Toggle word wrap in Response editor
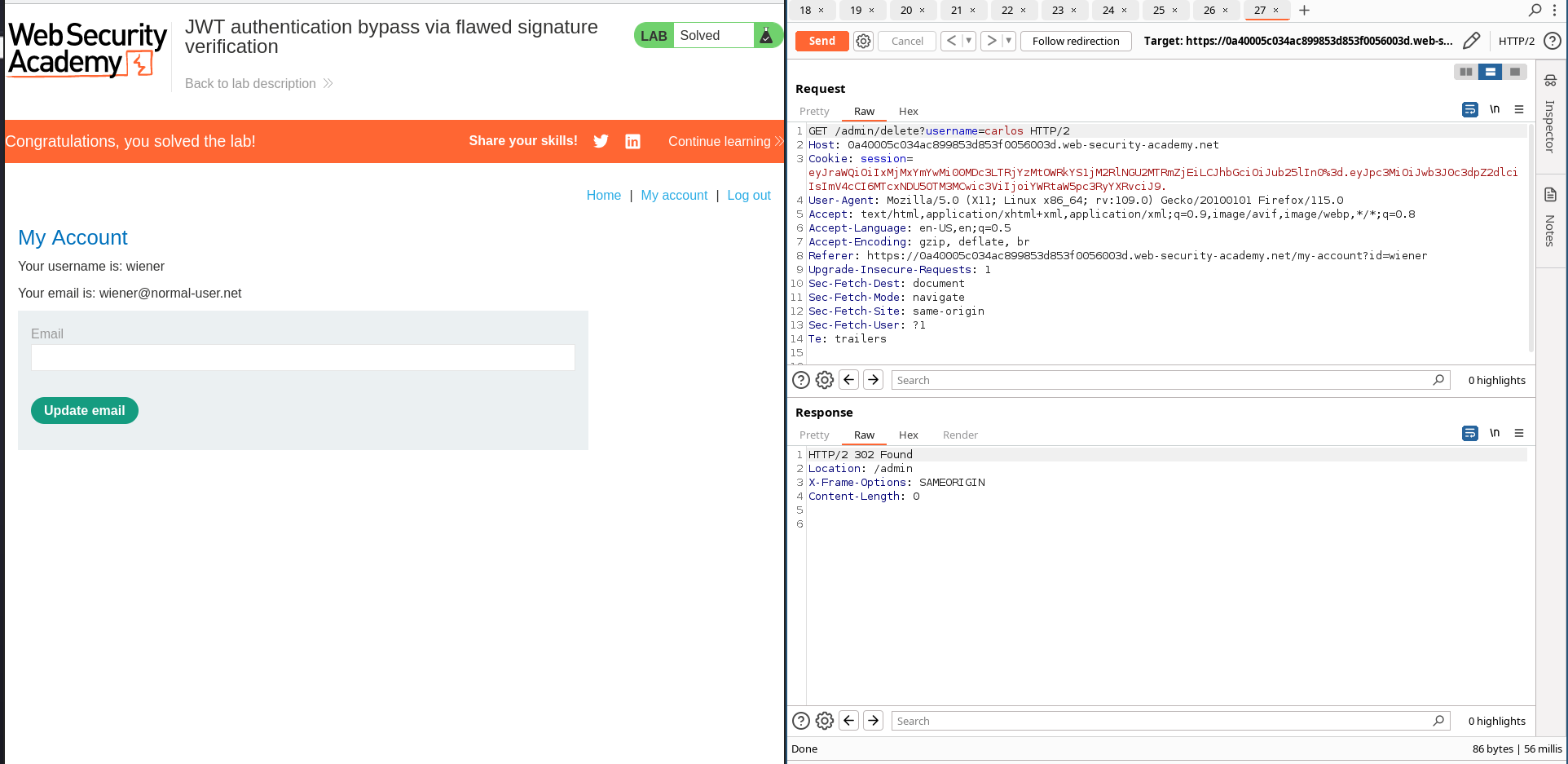 (x=1470, y=433)
